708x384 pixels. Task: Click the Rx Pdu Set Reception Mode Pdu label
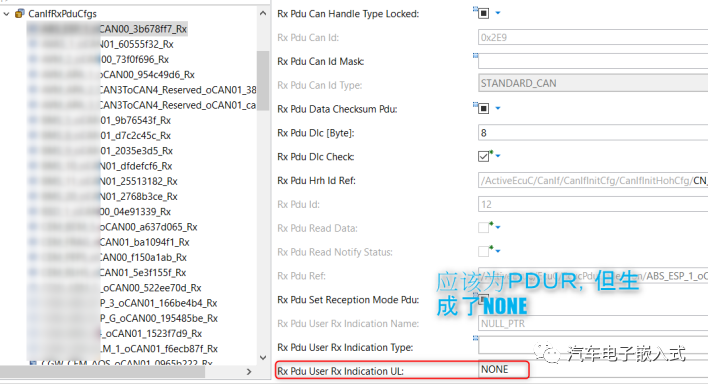[x=348, y=300]
